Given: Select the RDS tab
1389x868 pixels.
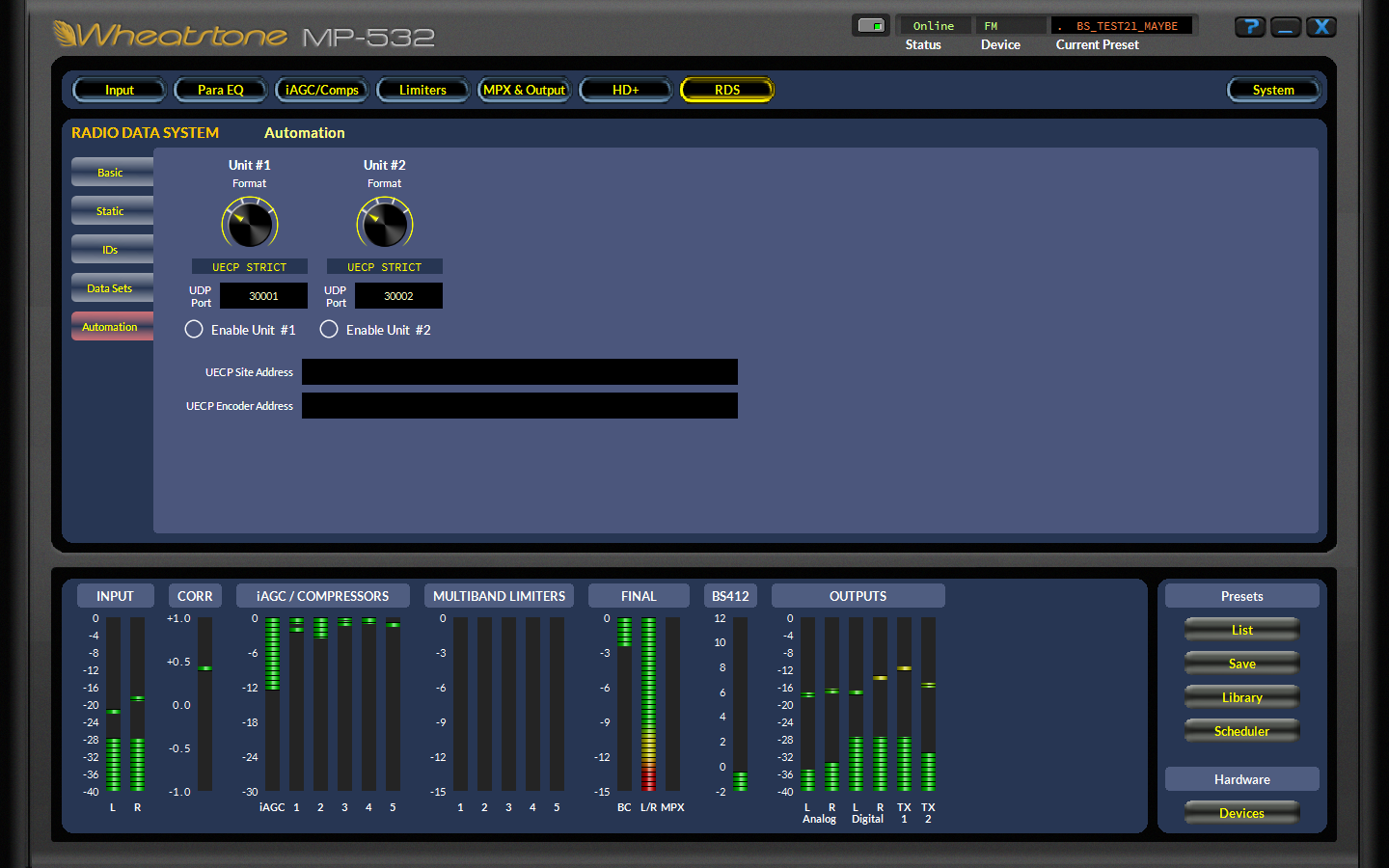Looking at the screenshot, I should pos(727,90).
